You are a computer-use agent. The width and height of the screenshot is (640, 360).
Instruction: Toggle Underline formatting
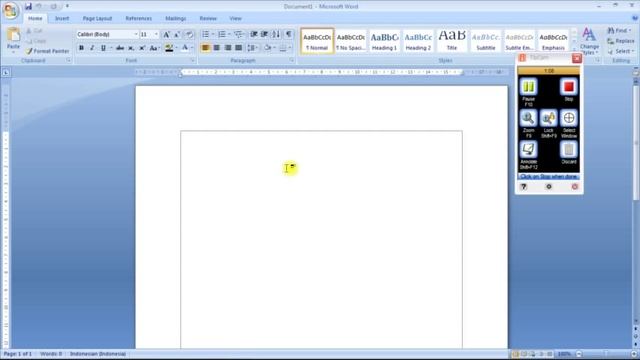pyautogui.click(x=103, y=48)
